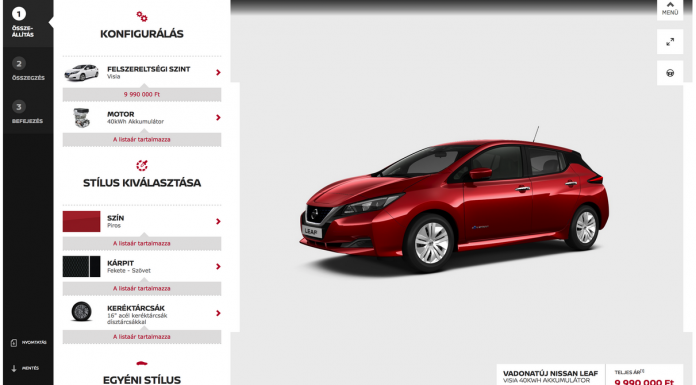The image size is (696, 385).
Task: Click the Mentés download arrow icon
Action: 14,368
